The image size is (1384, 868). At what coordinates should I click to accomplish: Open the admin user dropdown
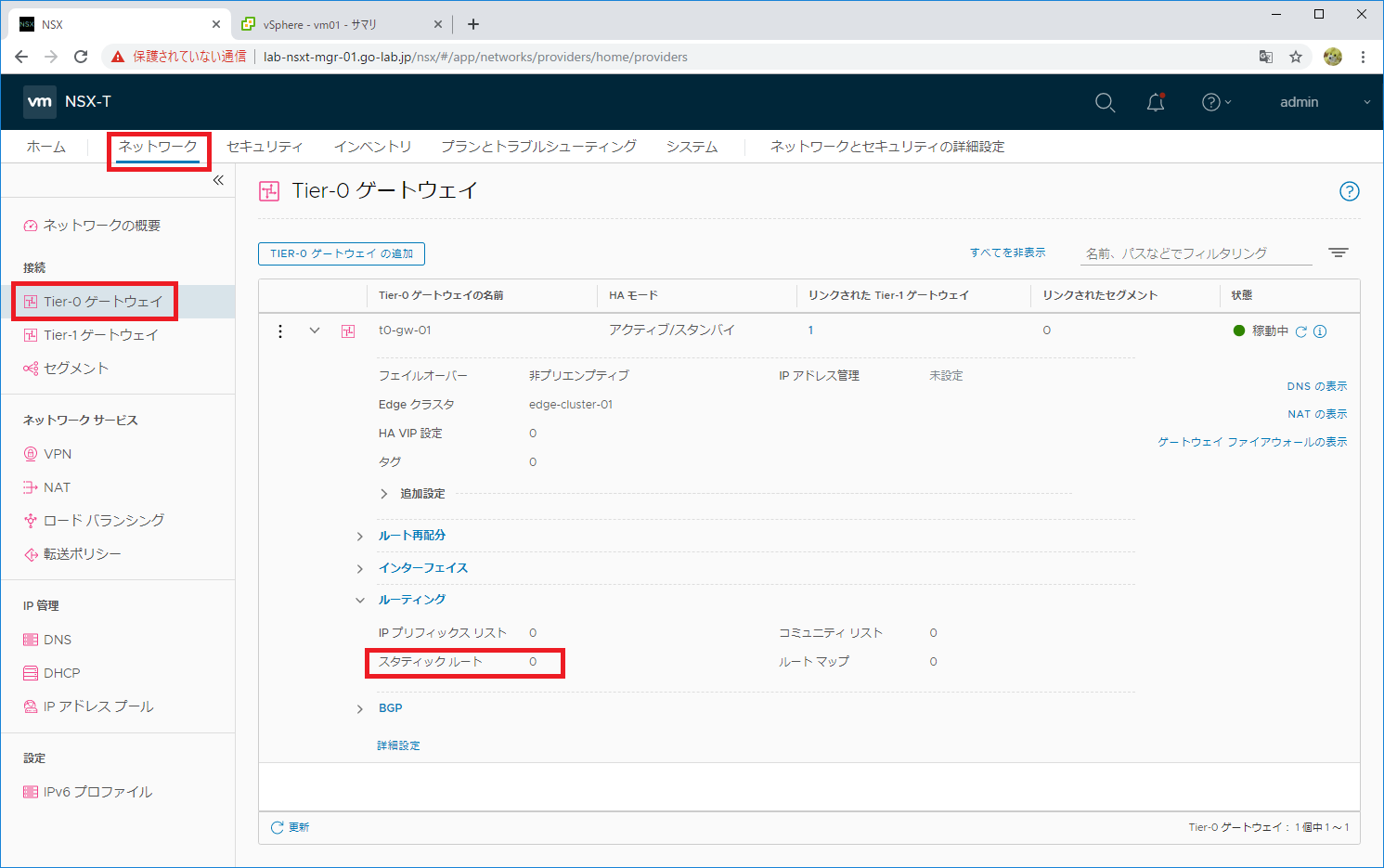coord(1325,102)
